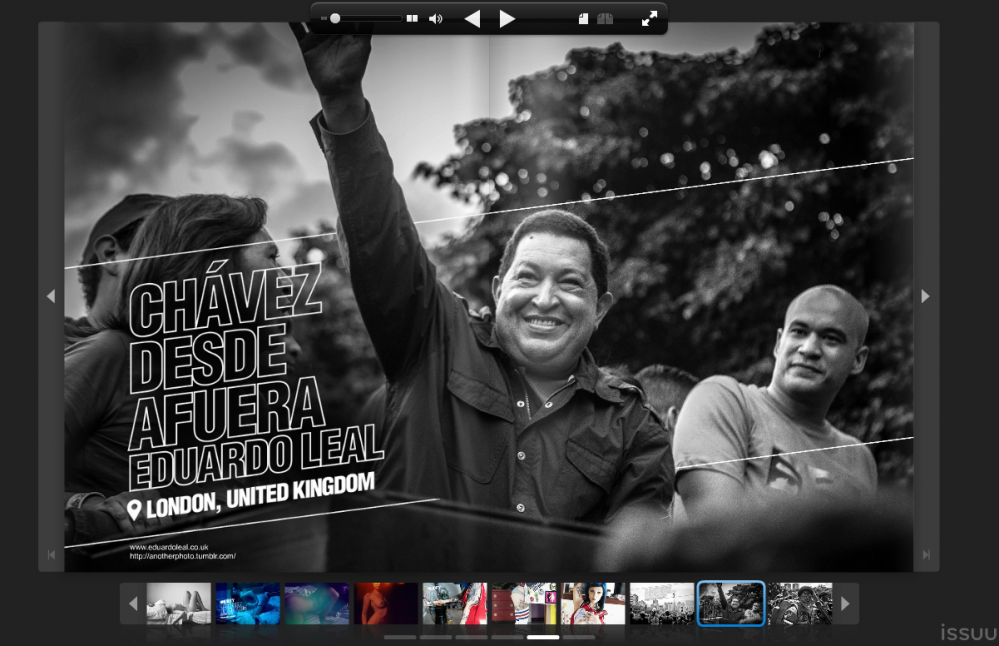The width and height of the screenshot is (999, 646).
Task: Jump to first page icon at bottom-left
Action: 51,555
